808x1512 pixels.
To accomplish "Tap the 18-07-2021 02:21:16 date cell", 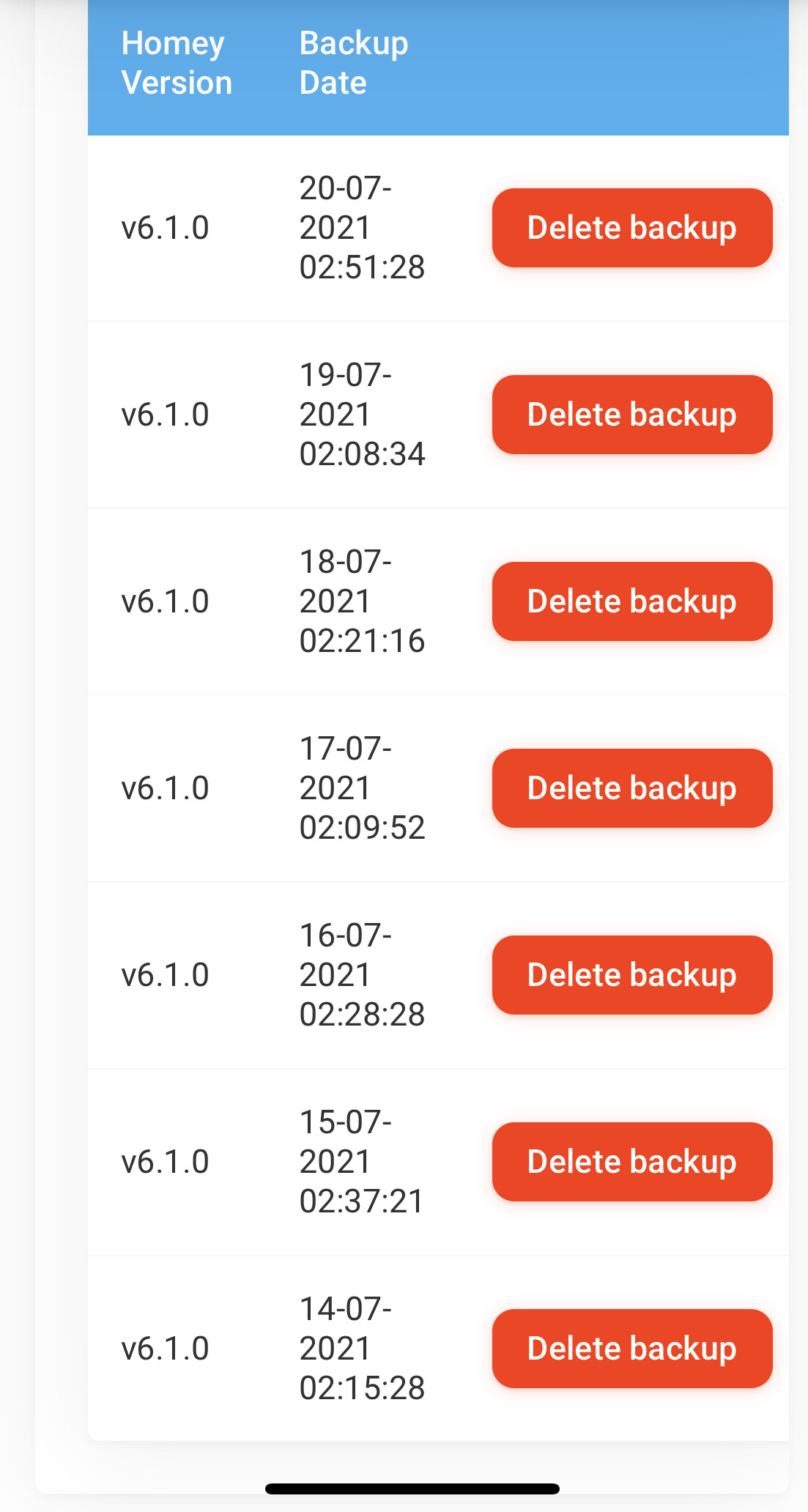I will point(362,601).
